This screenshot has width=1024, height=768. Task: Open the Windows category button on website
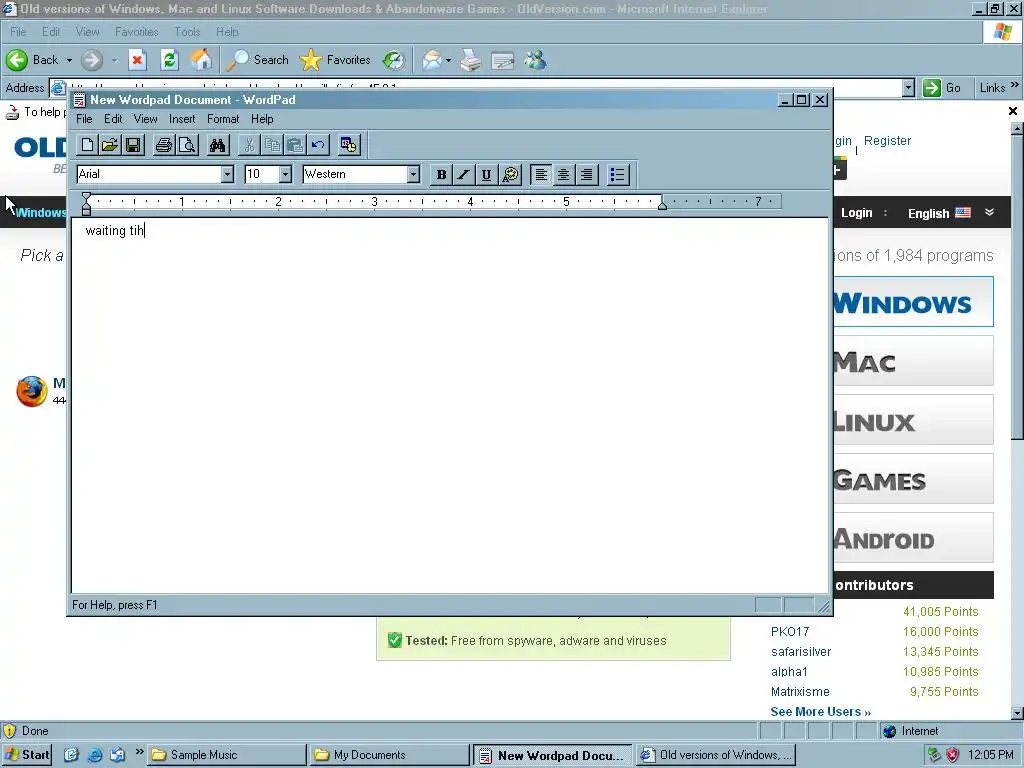(x=913, y=302)
